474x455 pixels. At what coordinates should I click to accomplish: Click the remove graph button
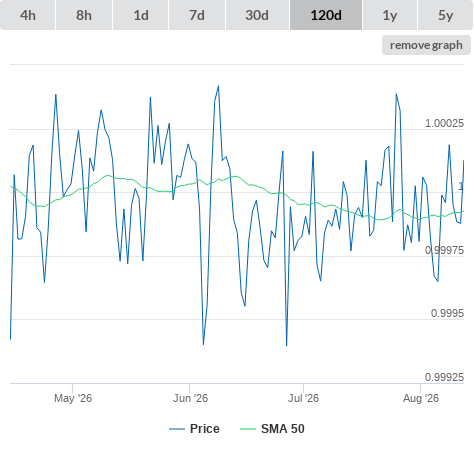426,45
